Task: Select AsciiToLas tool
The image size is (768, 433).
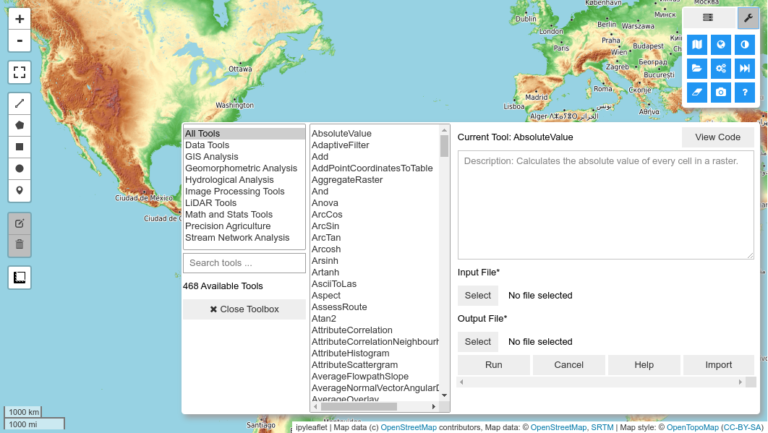Action: click(375, 284)
